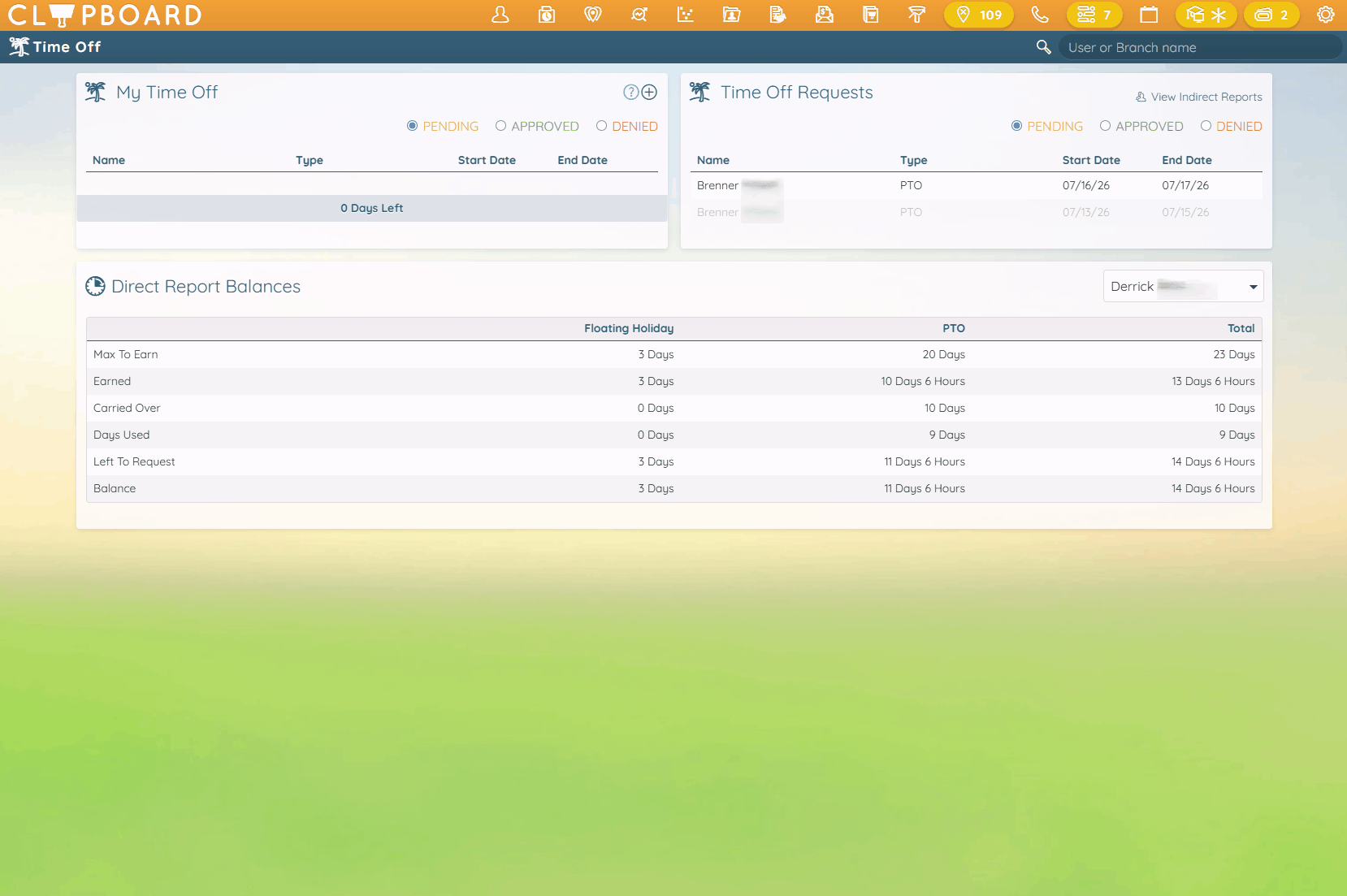Click the search magnifier icon

click(x=1044, y=47)
